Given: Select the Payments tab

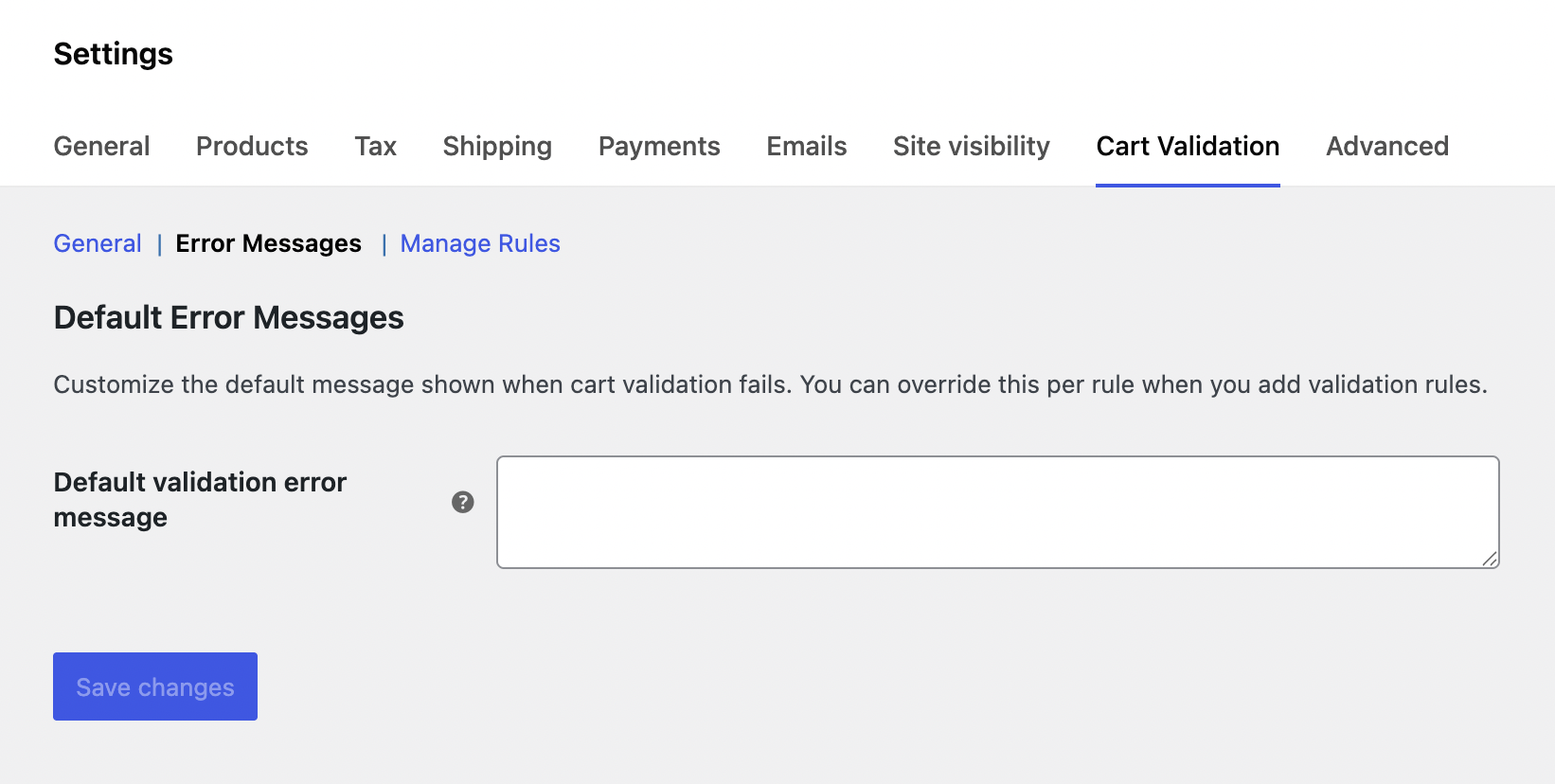Looking at the screenshot, I should point(659,146).
